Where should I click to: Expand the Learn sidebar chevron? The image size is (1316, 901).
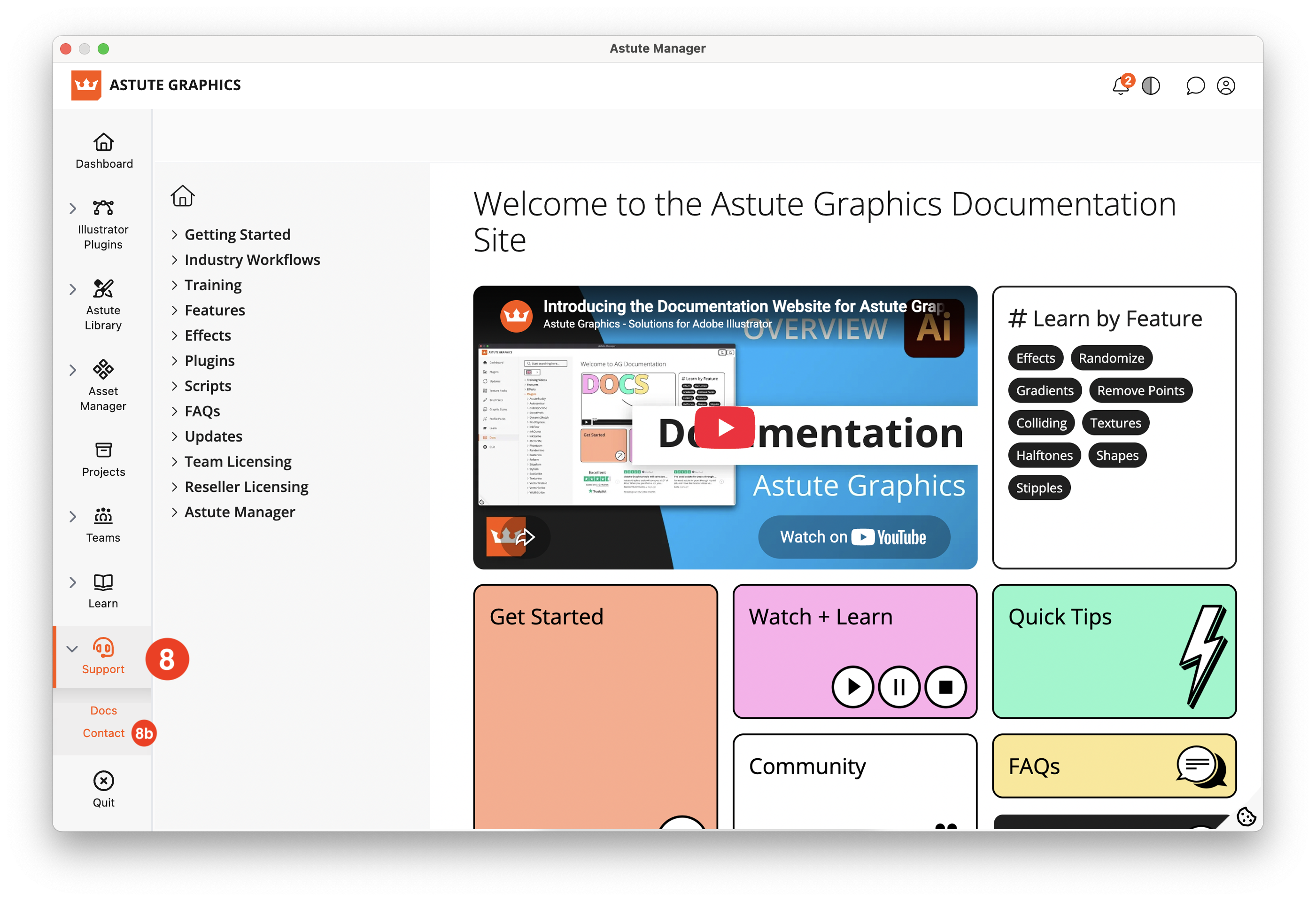click(72, 582)
